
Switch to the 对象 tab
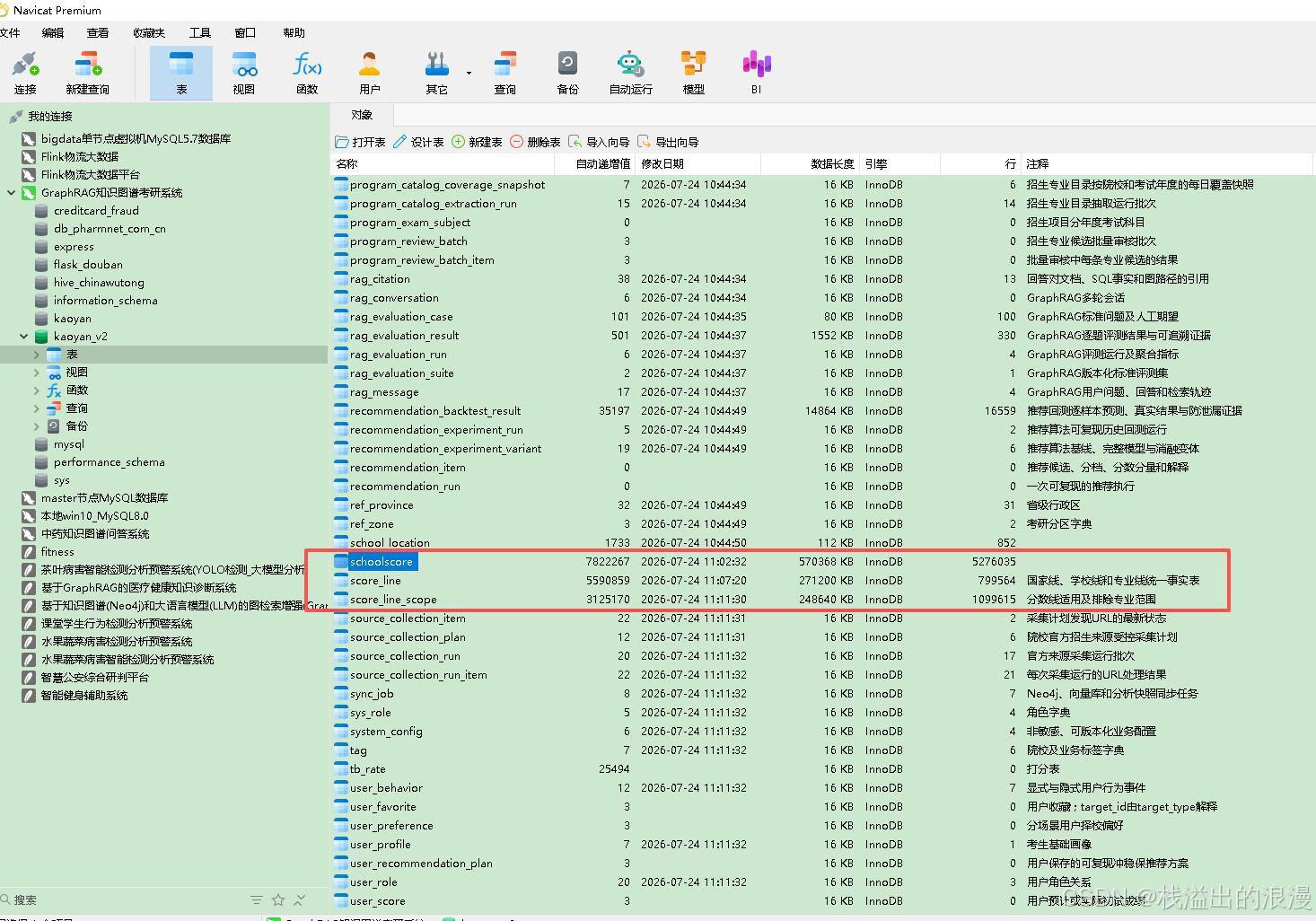[362, 115]
